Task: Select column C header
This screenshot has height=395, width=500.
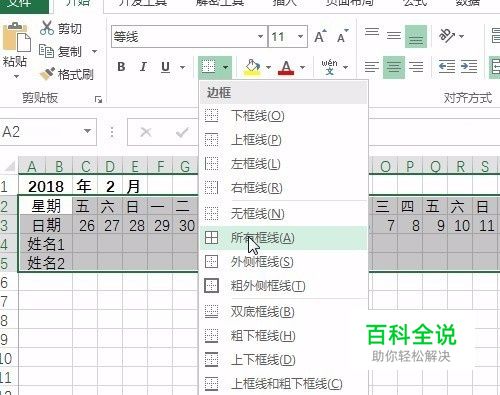Action: click(85, 166)
